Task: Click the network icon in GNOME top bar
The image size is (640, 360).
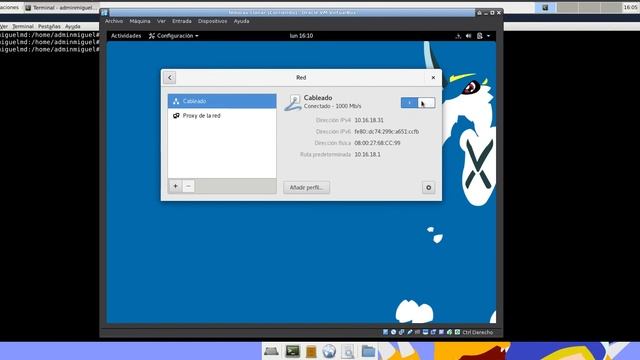Action: pyautogui.click(x=458, y=36)
